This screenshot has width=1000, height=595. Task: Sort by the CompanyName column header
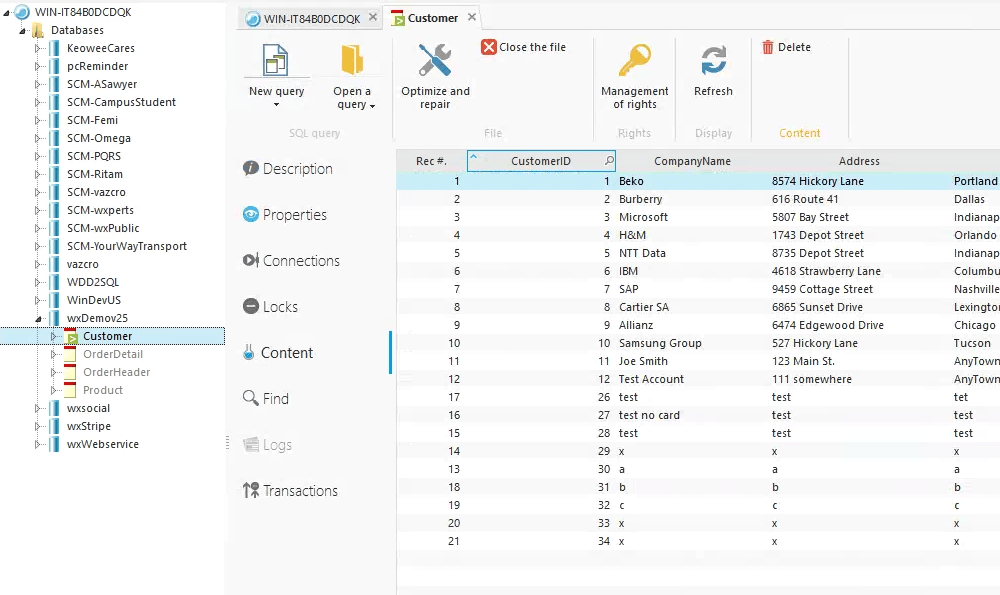tap(692, 161)
